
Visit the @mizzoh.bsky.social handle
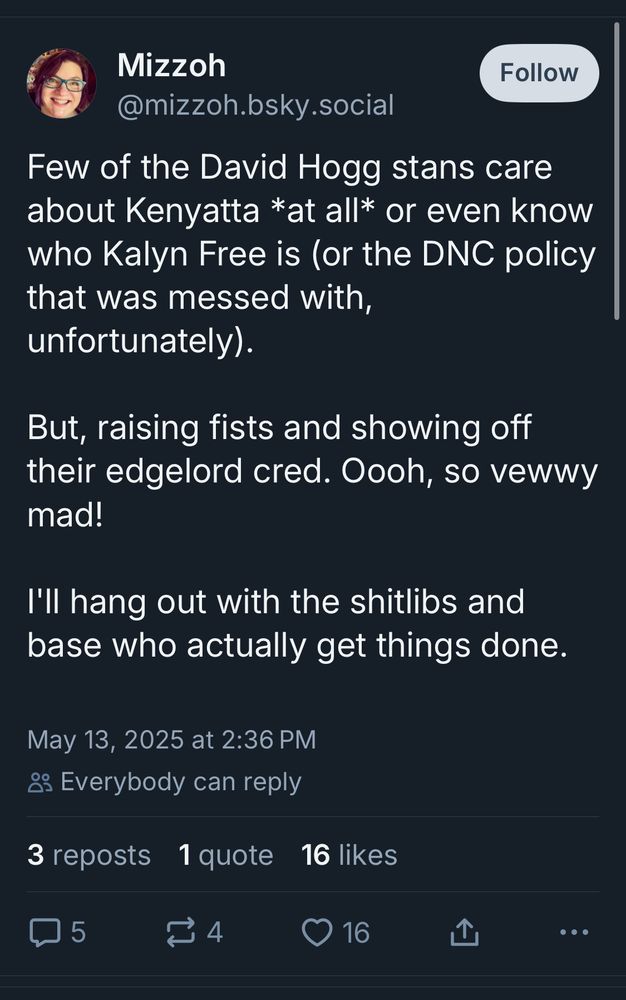point(255,105)
